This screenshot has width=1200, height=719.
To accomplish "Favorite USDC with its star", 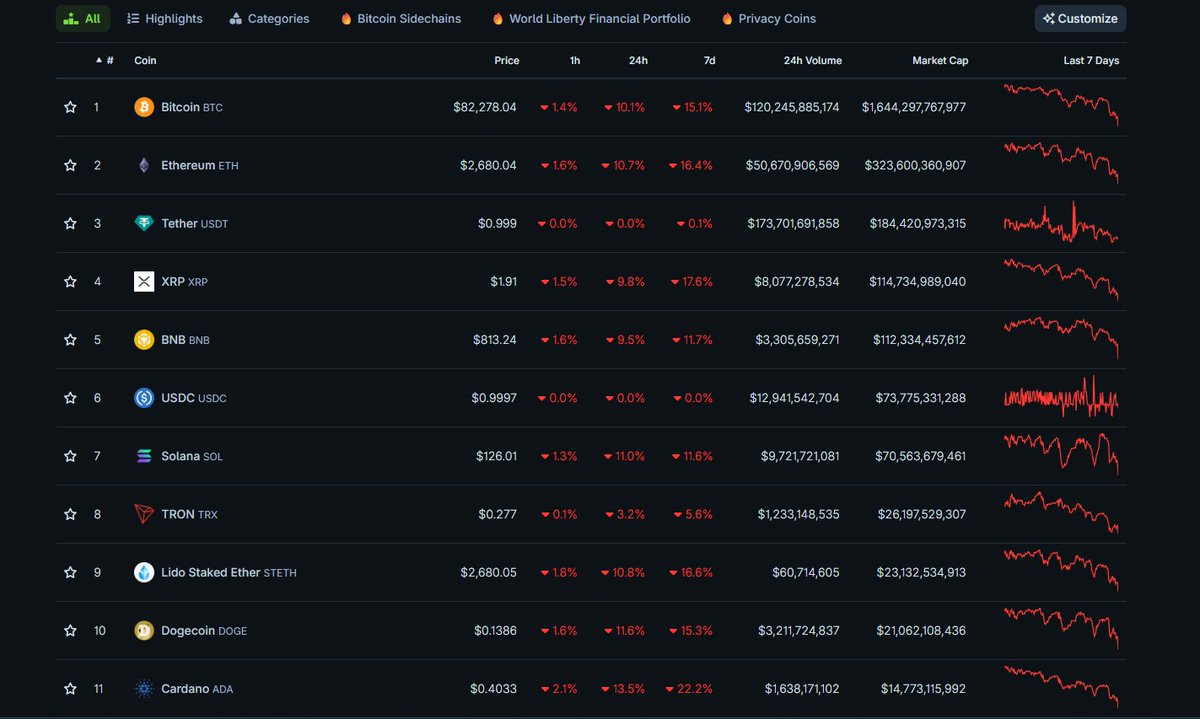I will pos(70,398).
